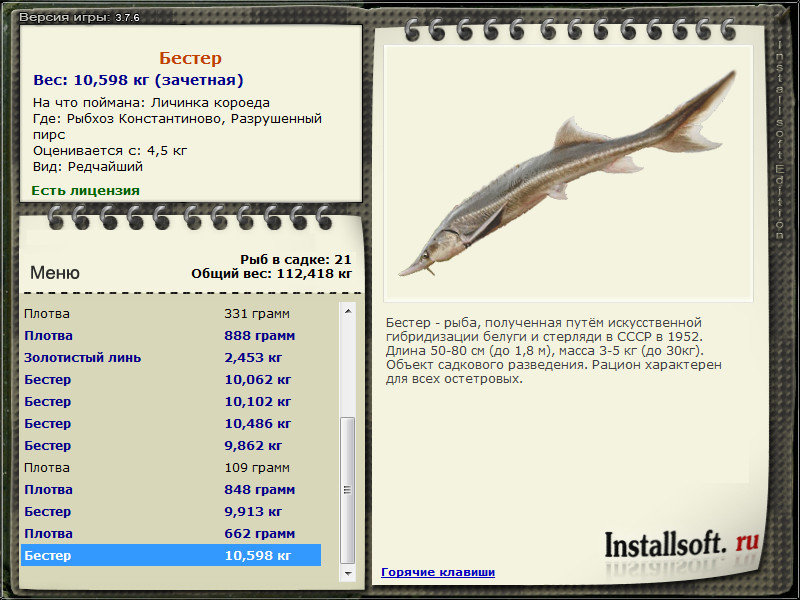The height and width of the screenshot is (600, 800).
Task: Select the Бестер 10,102 кг row
Action: [171, 402]
